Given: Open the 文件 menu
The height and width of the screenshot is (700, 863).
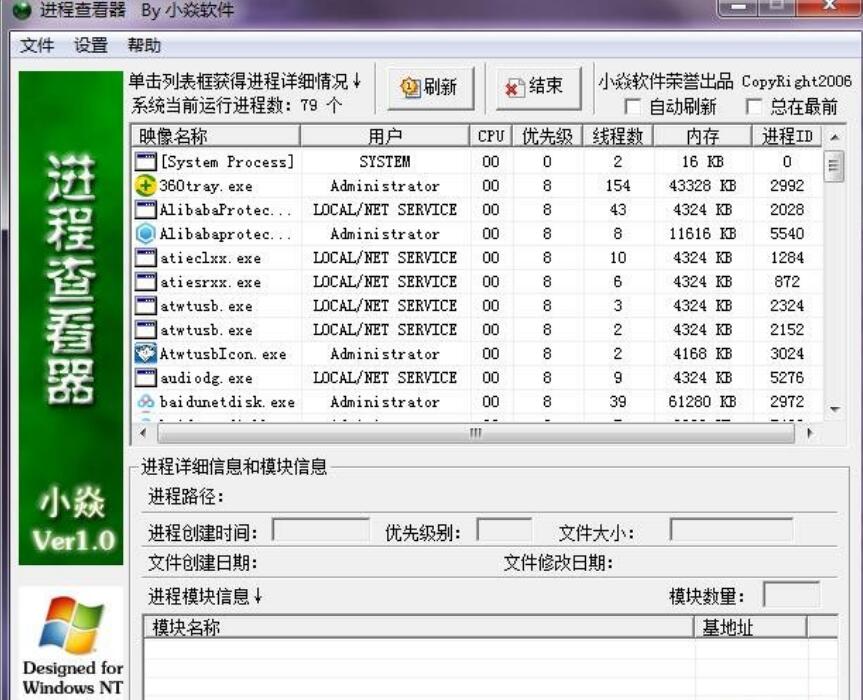Looking at the screenshot, I should pos(37,46).
